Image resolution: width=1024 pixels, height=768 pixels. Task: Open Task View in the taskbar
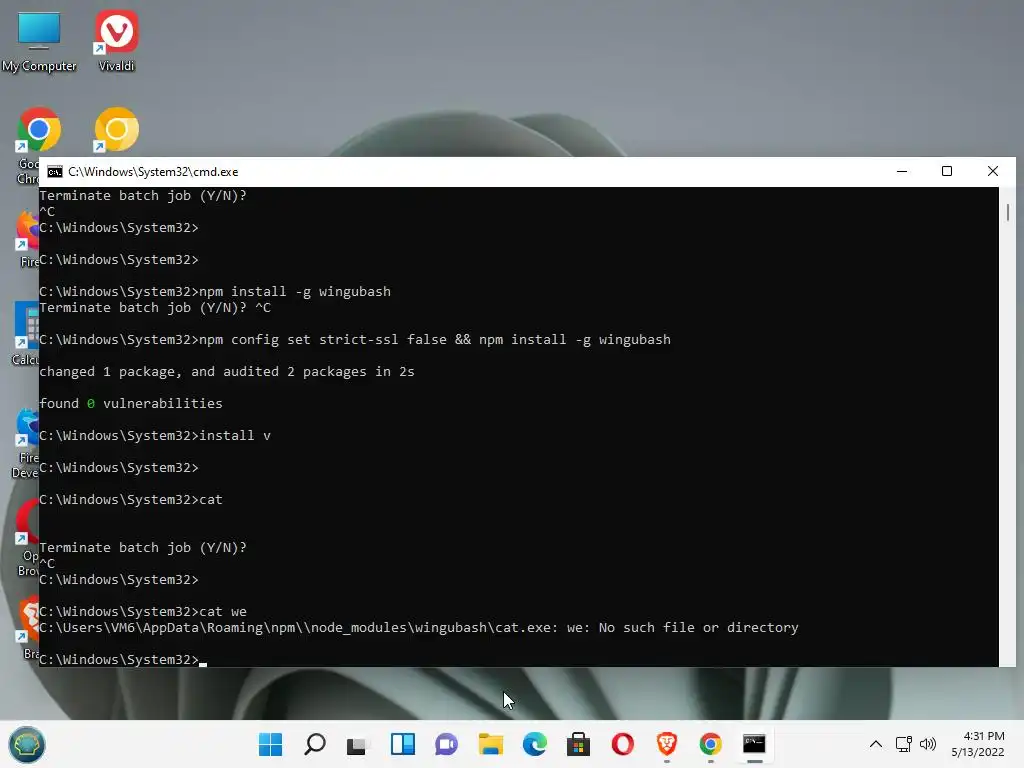(x=359, y=744)
